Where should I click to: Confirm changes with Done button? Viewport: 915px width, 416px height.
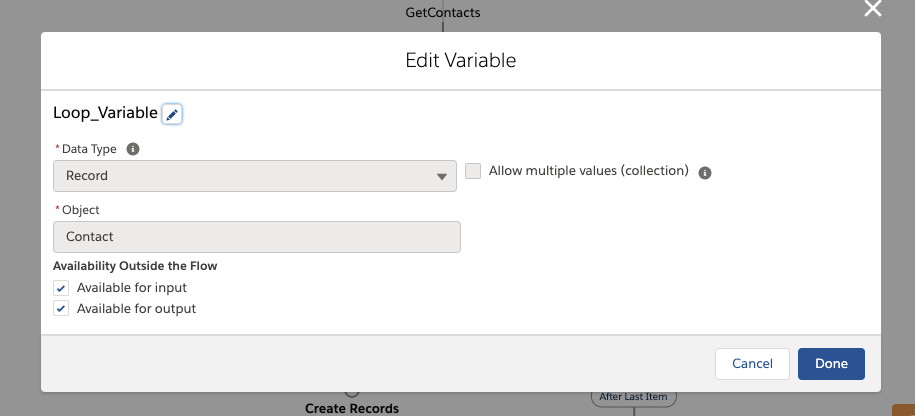(831, 364)
